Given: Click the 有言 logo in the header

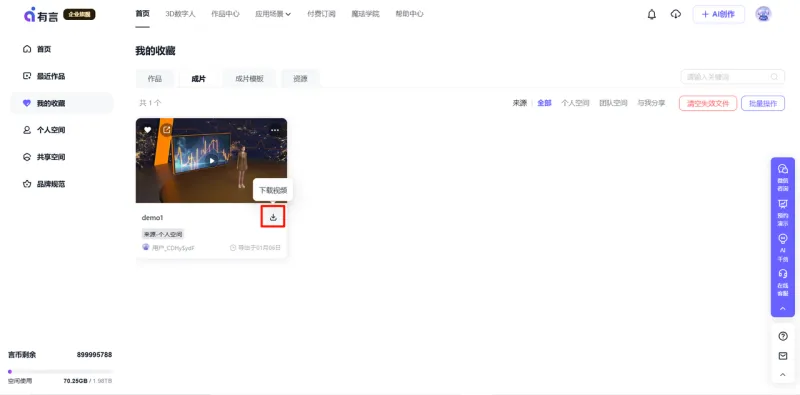Looking at the screenshot, I should pos(41,14).
